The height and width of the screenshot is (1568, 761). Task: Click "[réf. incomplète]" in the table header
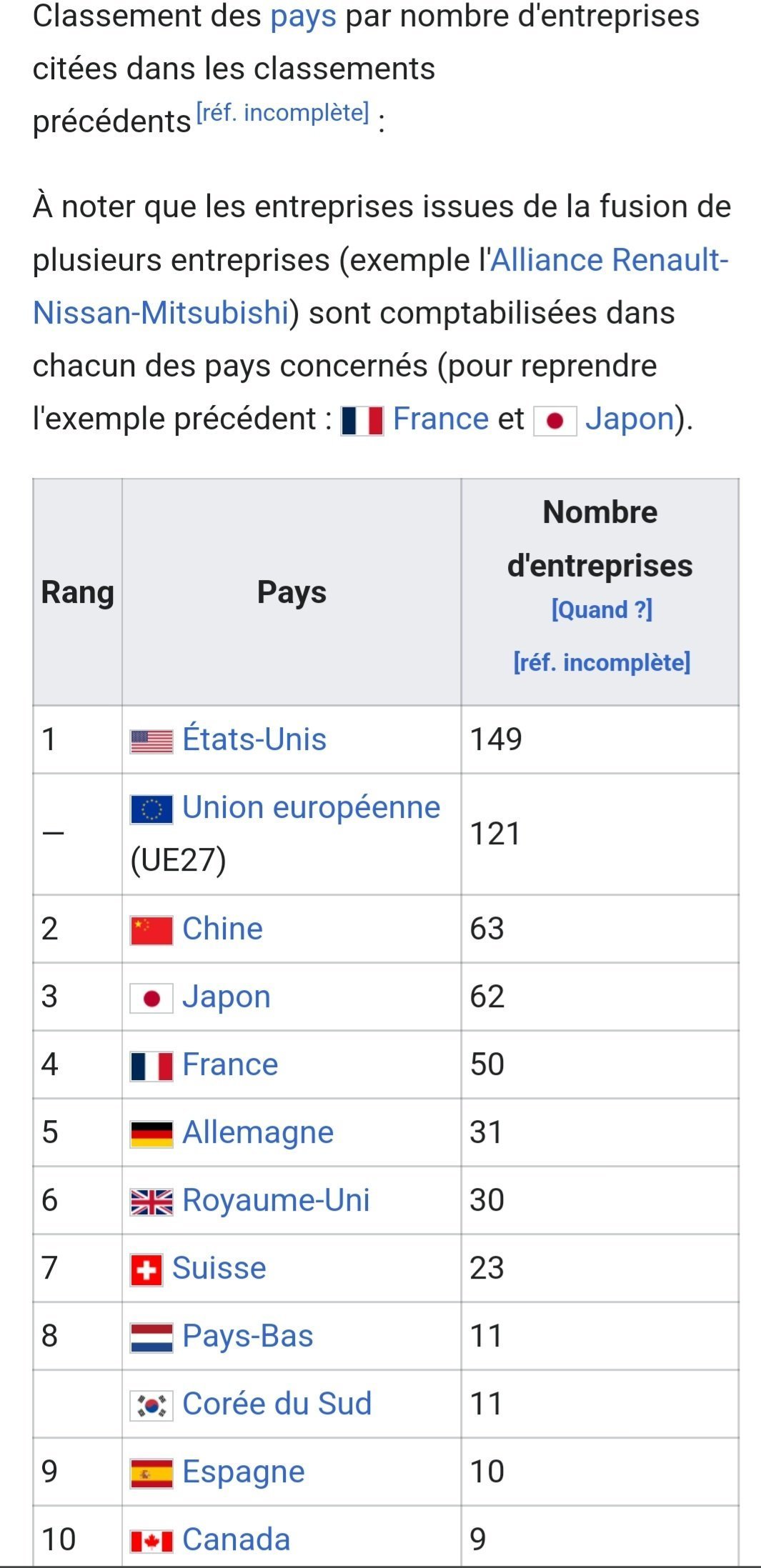click(x=602, y=663)
